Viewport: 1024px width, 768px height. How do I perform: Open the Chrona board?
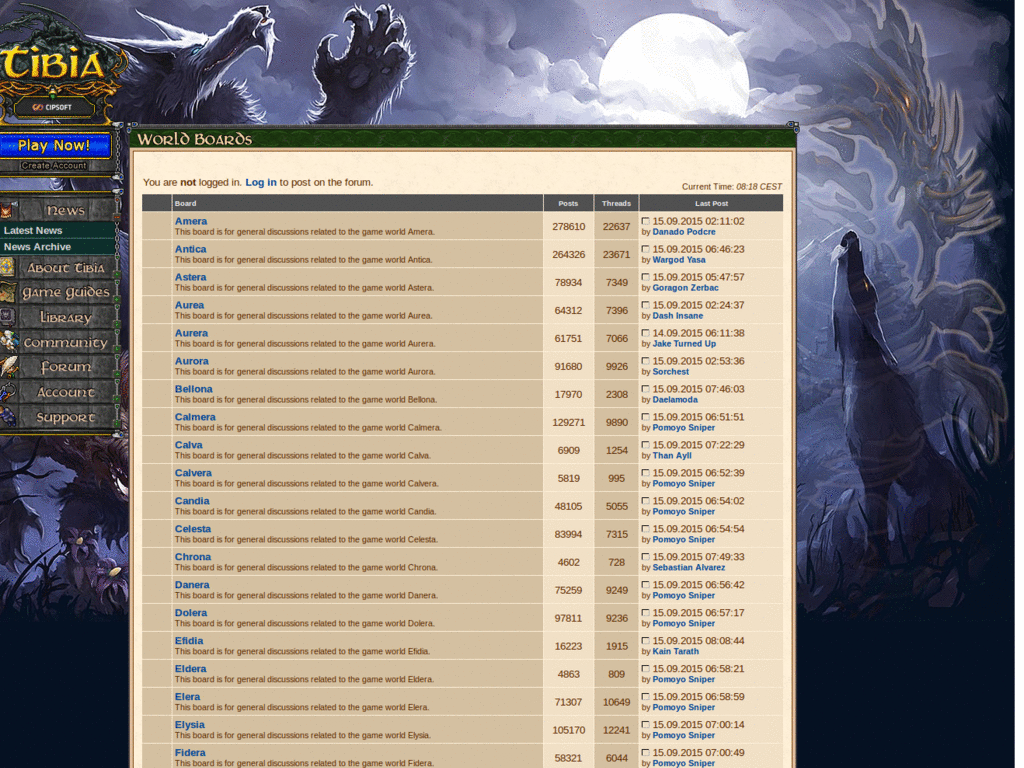193,557
